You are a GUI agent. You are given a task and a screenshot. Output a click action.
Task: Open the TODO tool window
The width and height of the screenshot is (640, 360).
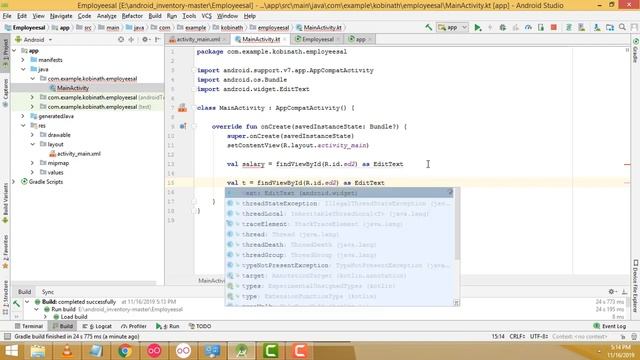[x=200, y=326]
